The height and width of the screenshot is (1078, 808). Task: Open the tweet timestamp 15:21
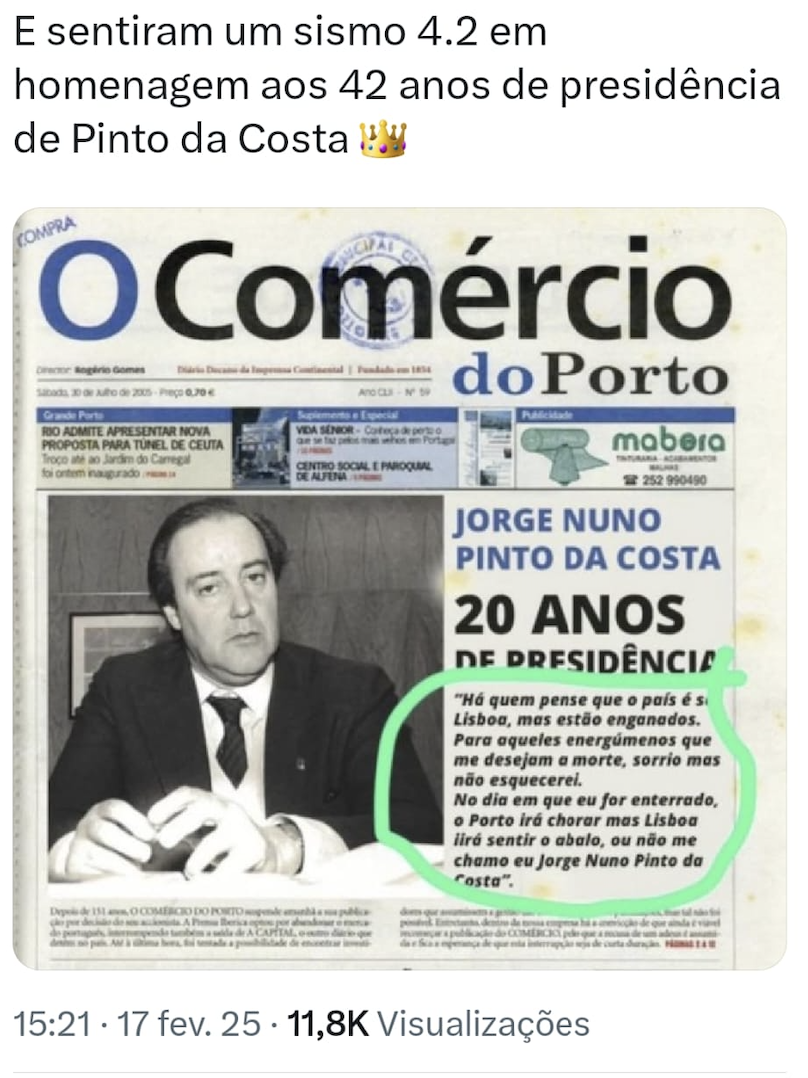point(52,1024)
